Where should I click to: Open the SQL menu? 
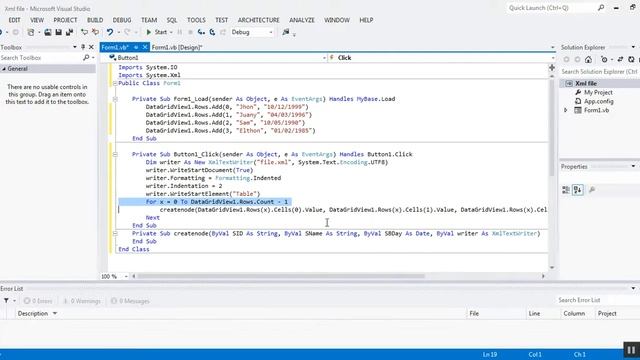point(172,20)
